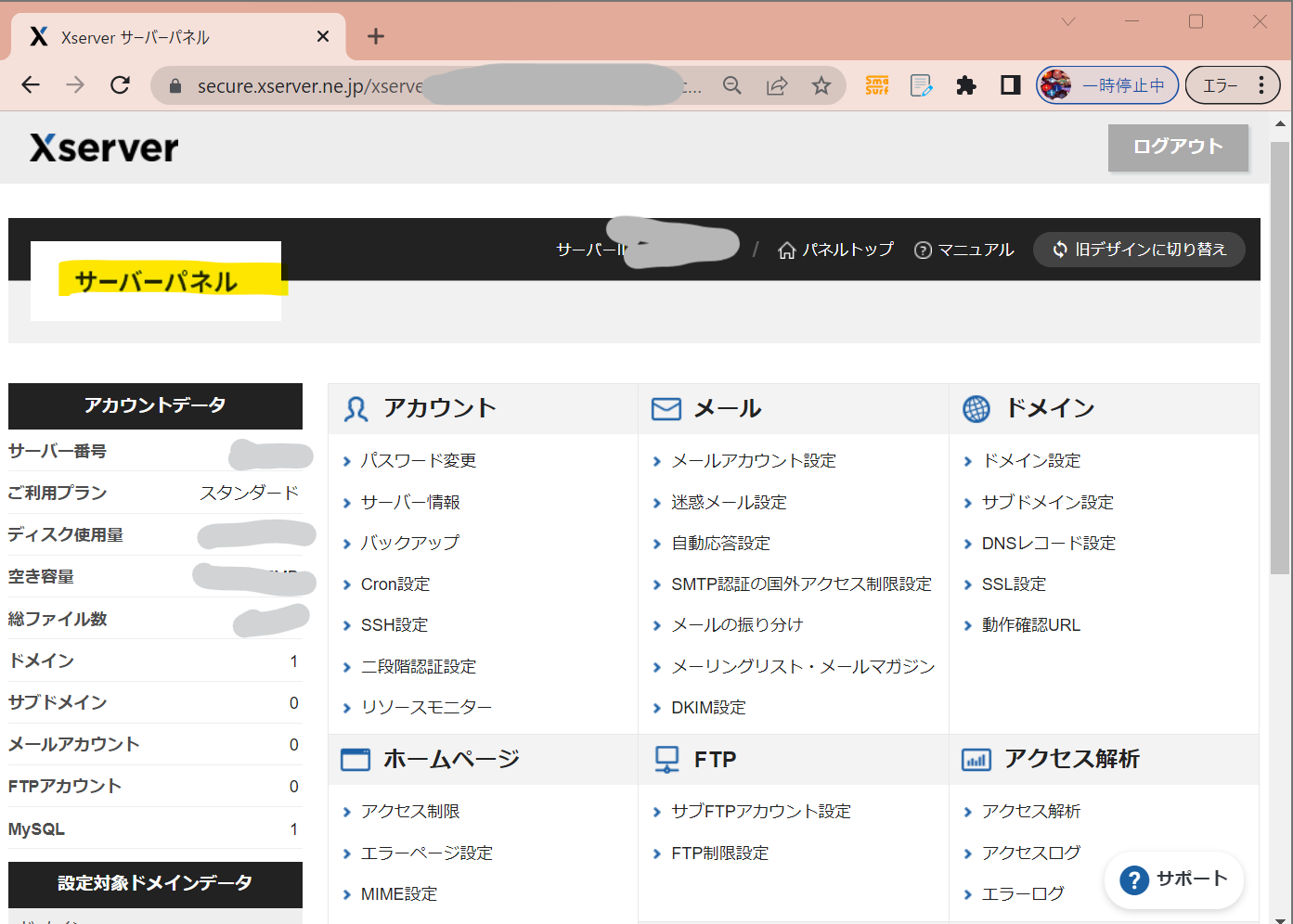Screen dimensions: 1293x924
Task: Open リソースモニター
Action: (x=427, y=707)
